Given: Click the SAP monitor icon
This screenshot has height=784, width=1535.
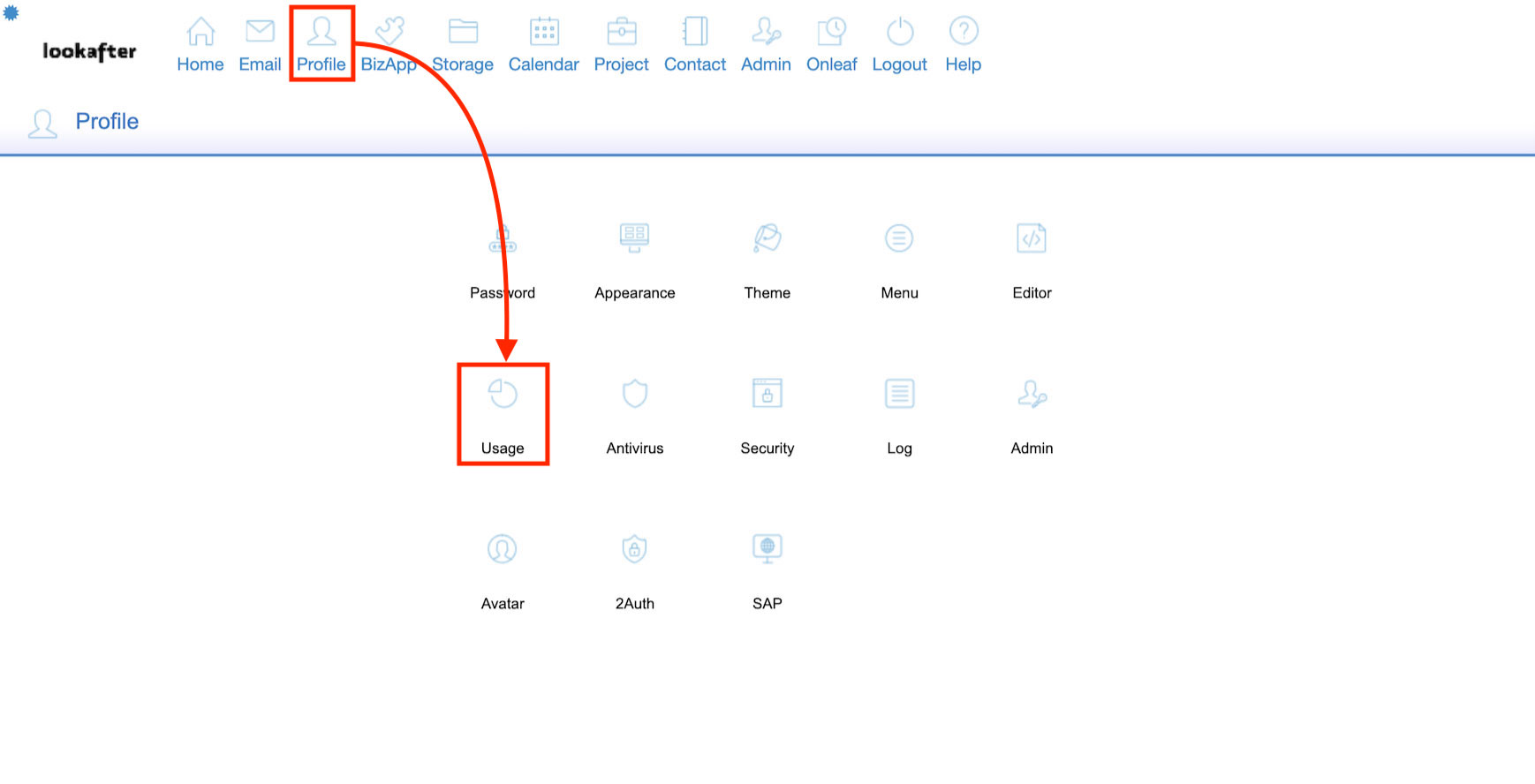Looking at the screenshot, I should tap(767, 549).
